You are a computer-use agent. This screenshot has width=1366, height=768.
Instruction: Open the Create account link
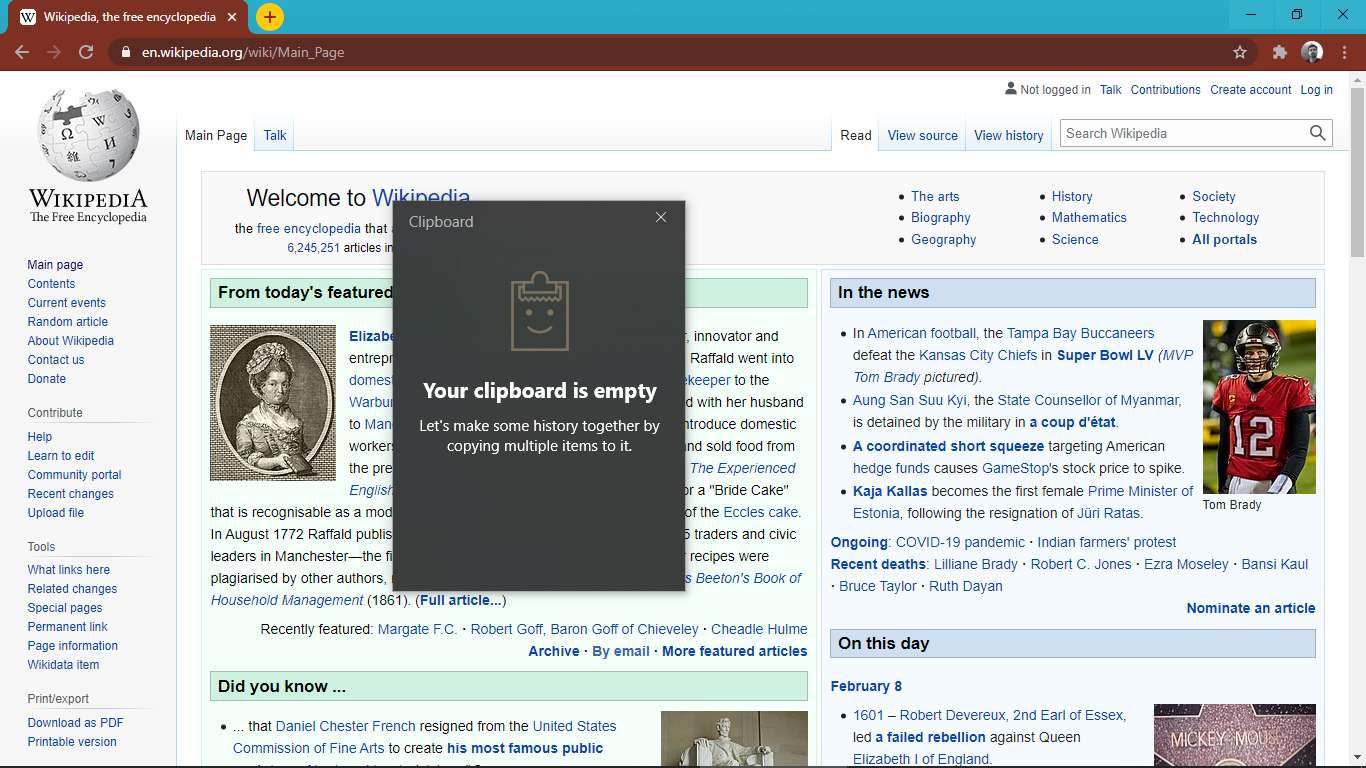coord(1250,90)
